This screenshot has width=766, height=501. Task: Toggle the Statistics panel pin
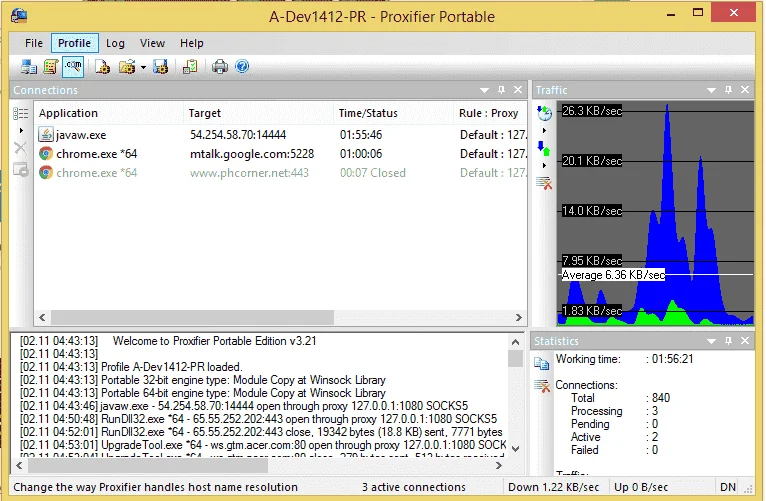pos(728,341)
